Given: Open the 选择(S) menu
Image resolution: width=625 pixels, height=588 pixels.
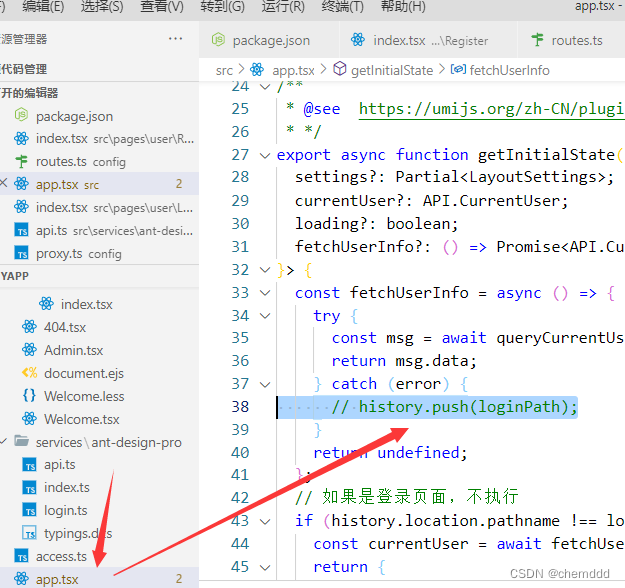Looking at the screenshot, I should 102,7.
